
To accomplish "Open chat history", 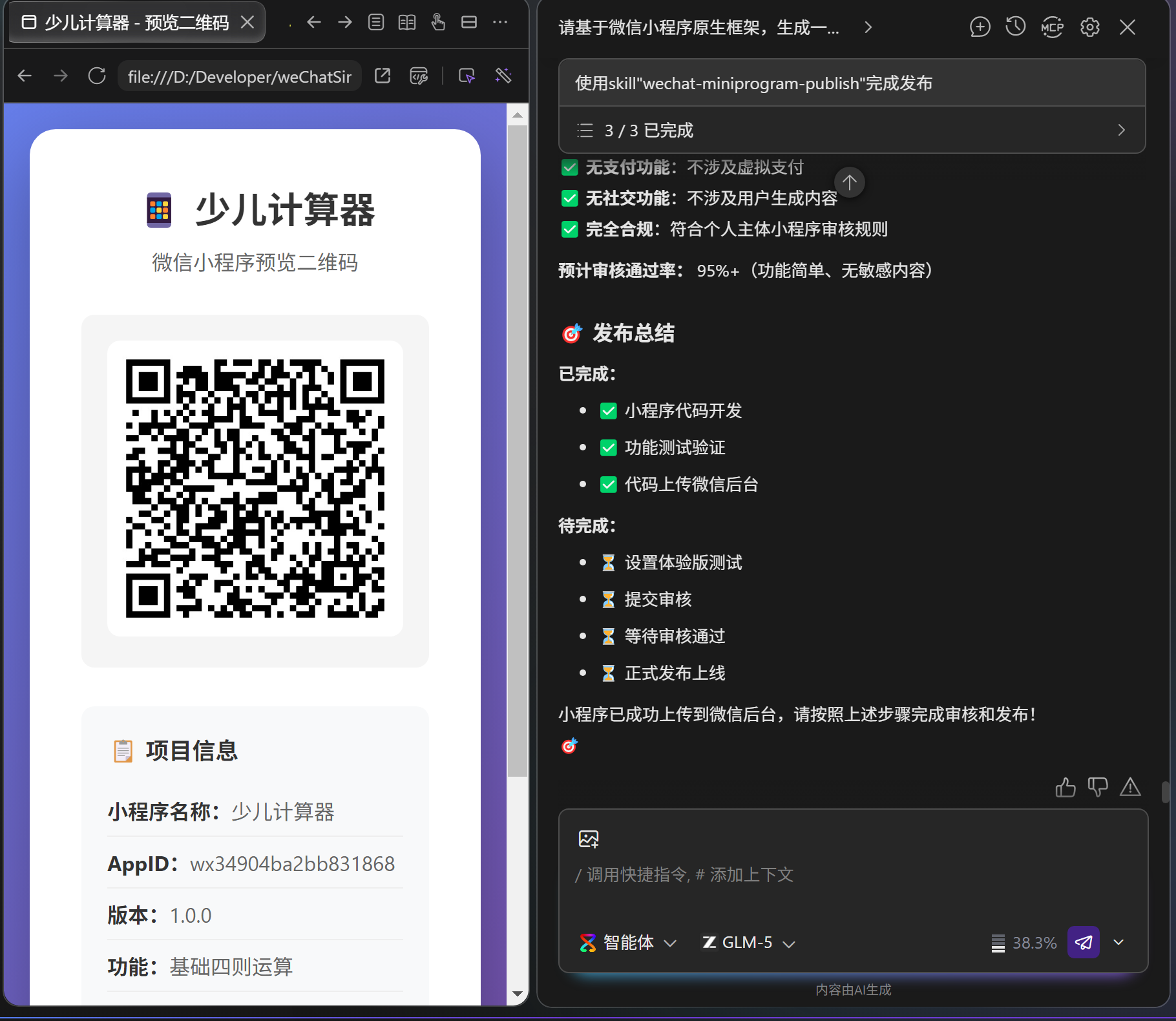I will pyautogui.click(x=1016, y=27).
